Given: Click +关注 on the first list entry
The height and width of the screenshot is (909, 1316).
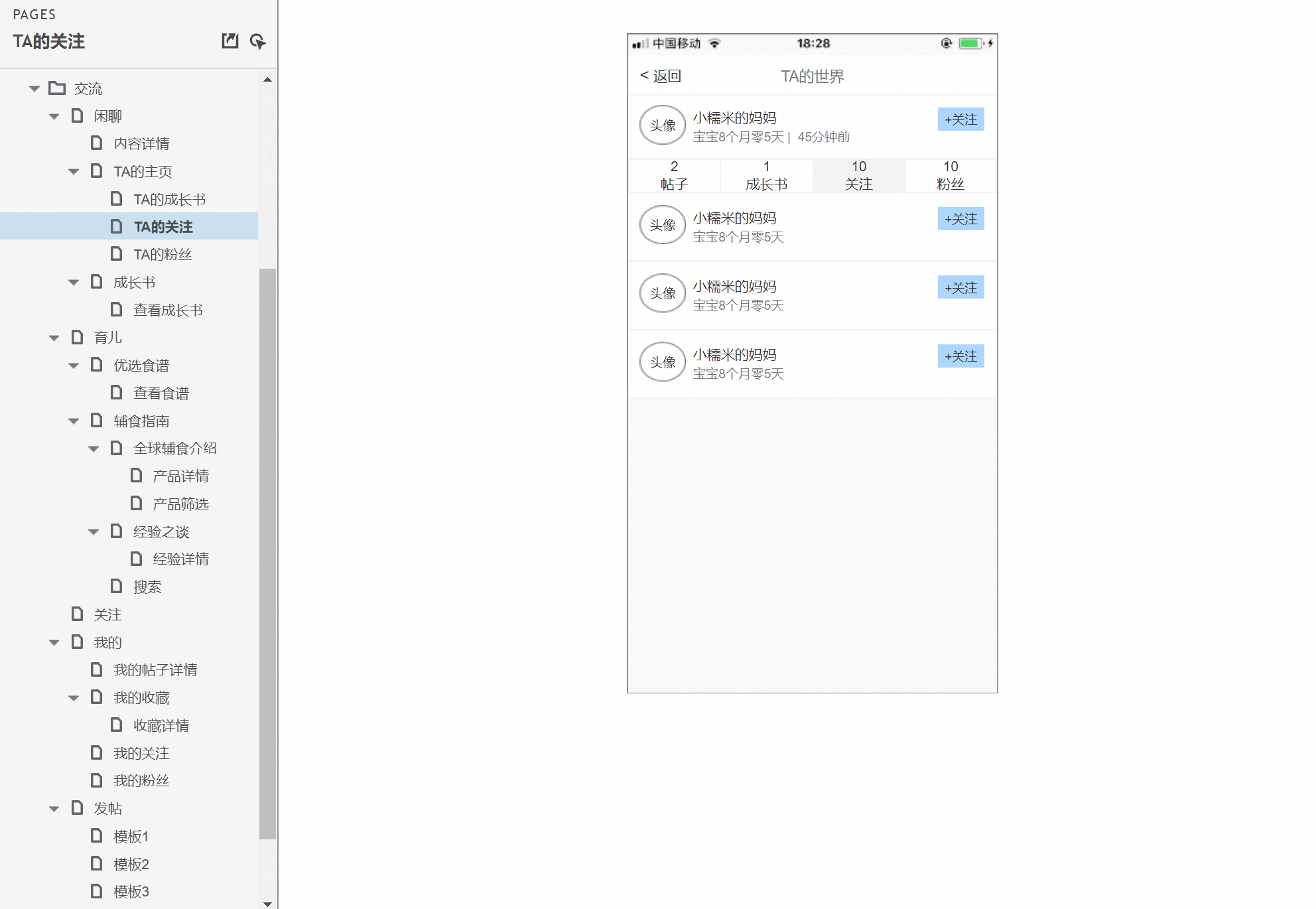Looking at the screenshot, I should click(960, 219).
